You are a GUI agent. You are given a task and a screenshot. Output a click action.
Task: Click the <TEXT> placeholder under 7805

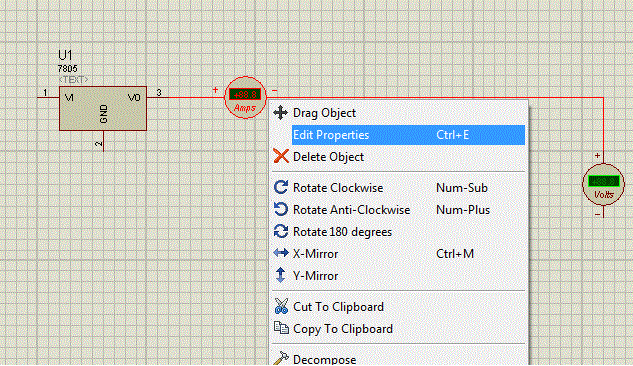pyautogui.click(x=73, y=79)
